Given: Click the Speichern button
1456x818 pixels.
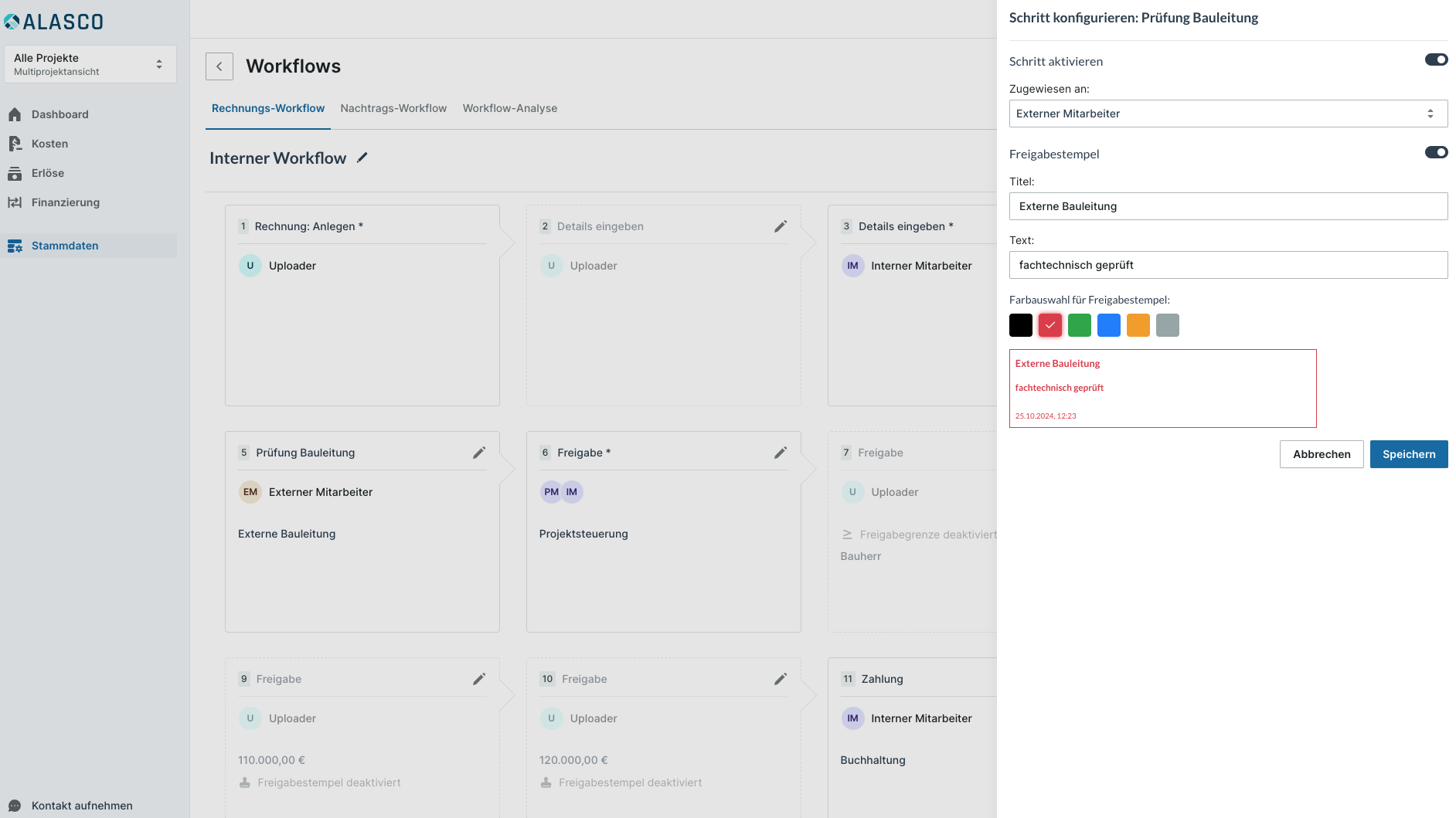Looking at the screenshot, I should pos(1408,454).
